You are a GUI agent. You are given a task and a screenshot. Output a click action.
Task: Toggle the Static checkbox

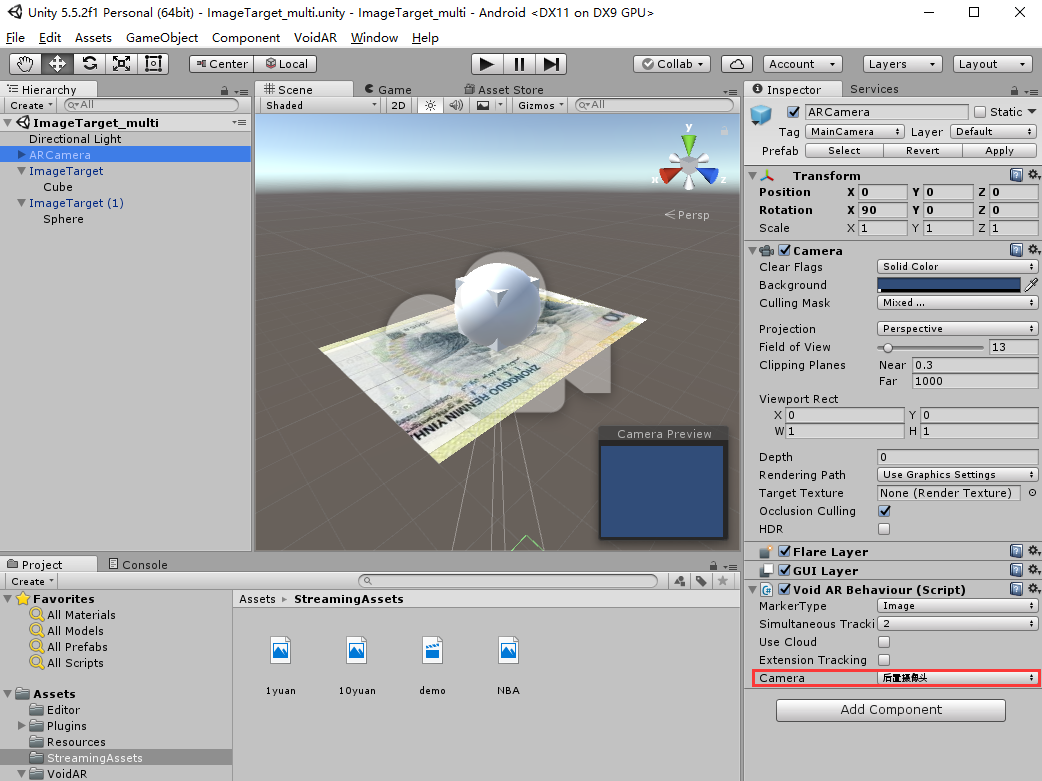[x=980, y=112]
